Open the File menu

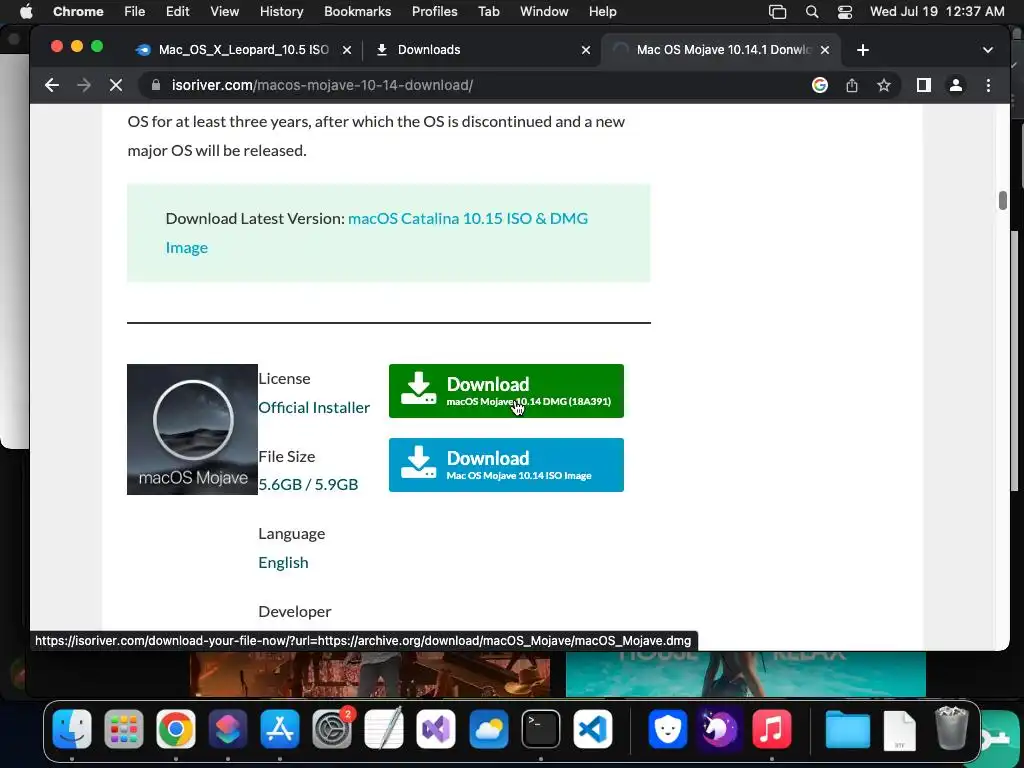pyautogui.click(x=135, y=12)
